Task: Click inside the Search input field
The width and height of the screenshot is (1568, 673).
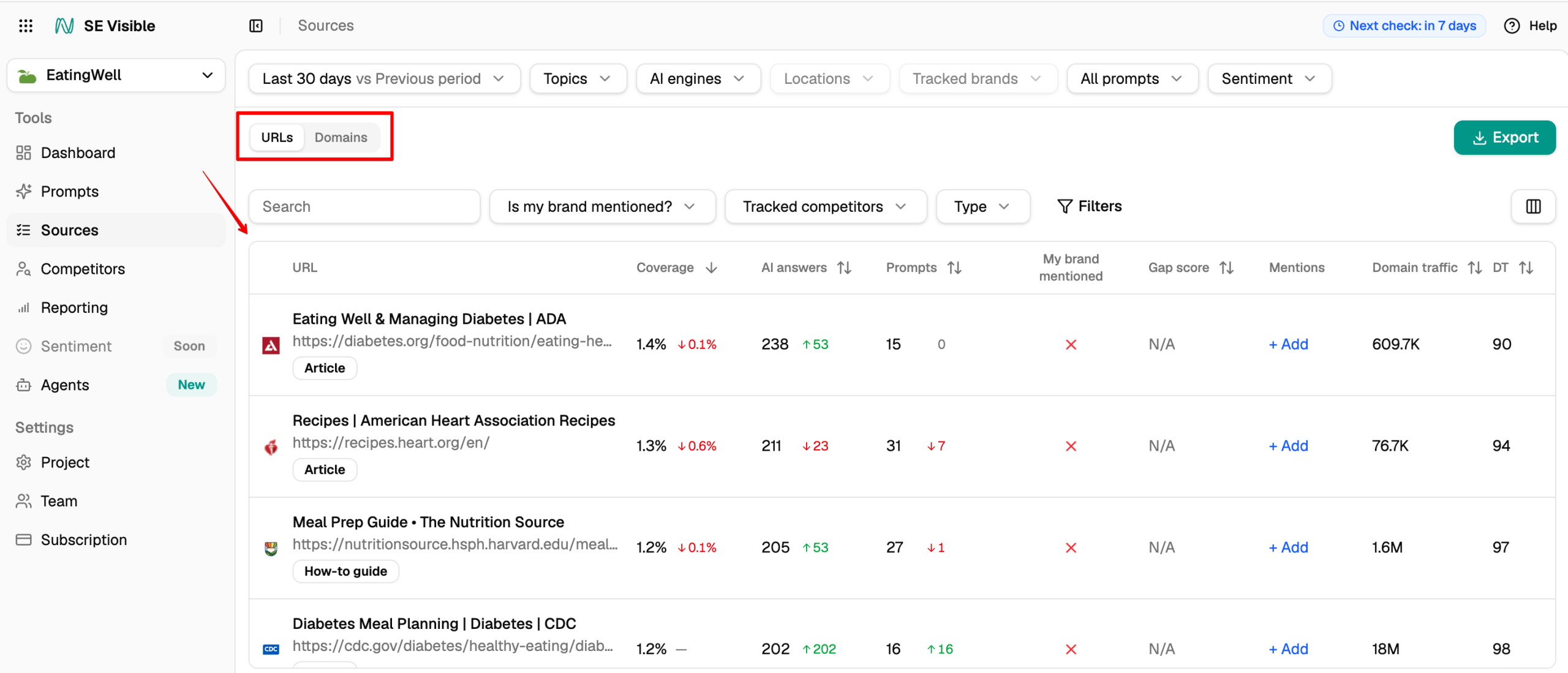Action: tap(364, 206)
